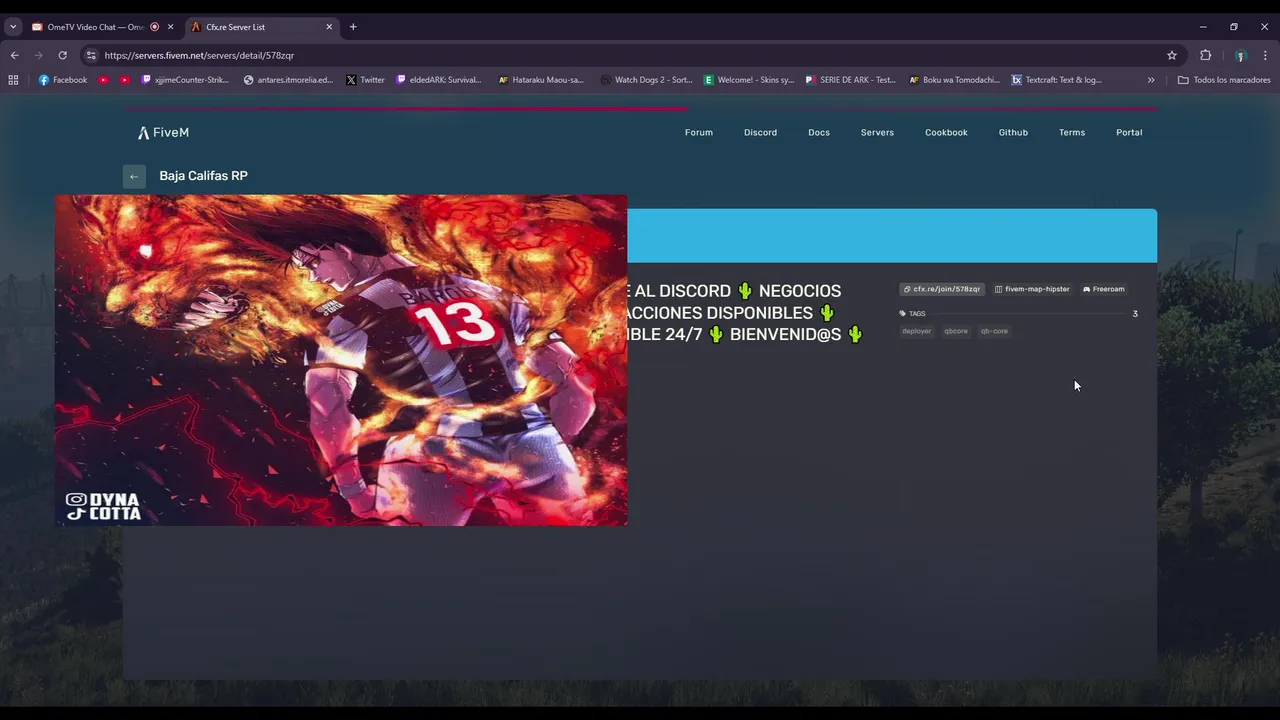This screenshot has width=1280, height=720.
Task: Click the browser forward arrow
Action: 38,55
